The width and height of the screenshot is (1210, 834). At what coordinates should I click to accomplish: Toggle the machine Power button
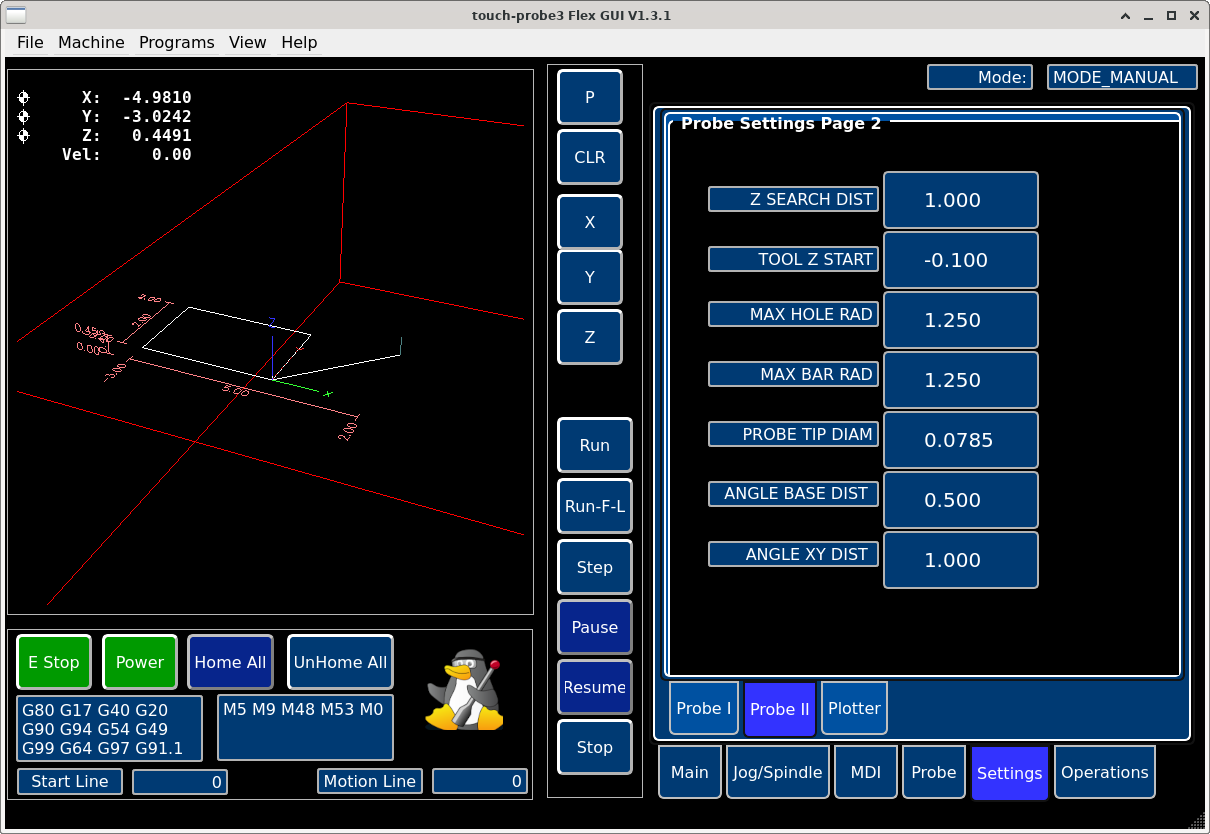point(140,662)
